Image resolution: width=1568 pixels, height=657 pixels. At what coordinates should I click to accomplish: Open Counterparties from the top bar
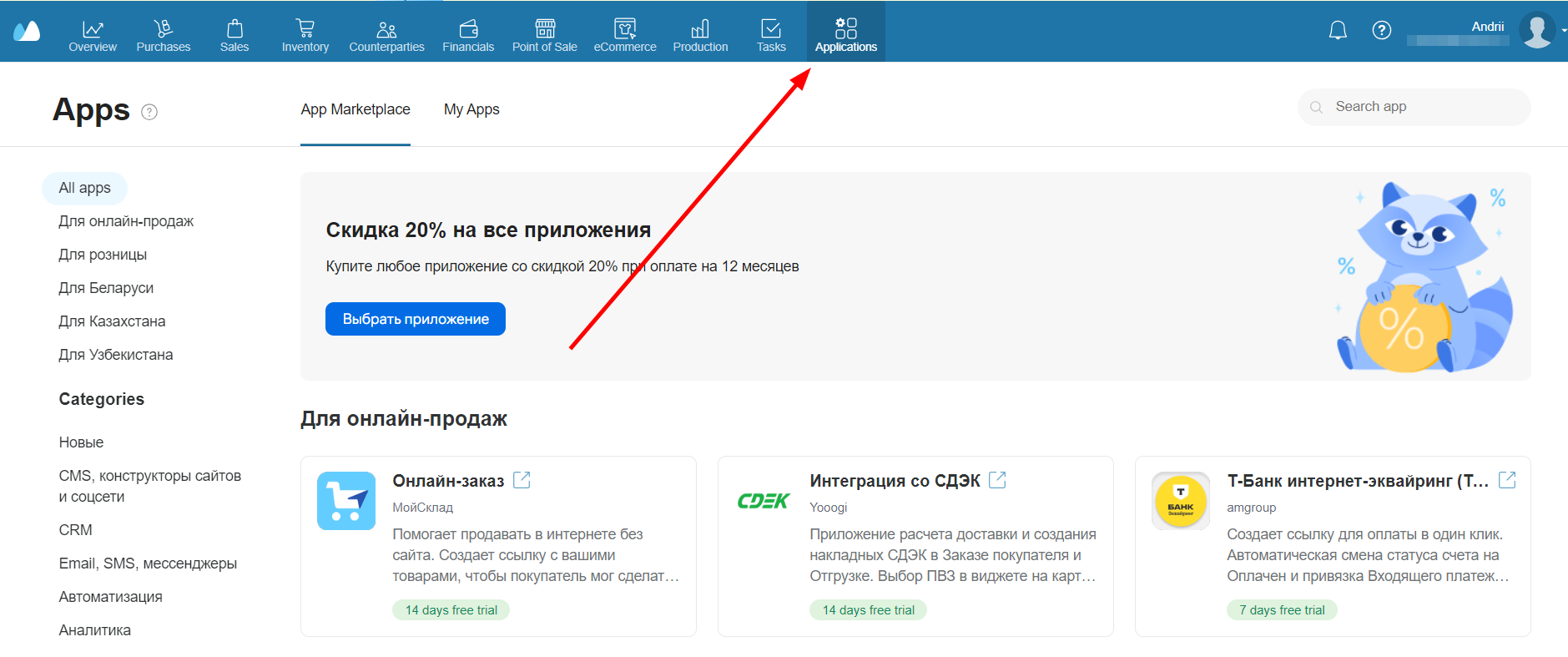click(x=386, y=35)
